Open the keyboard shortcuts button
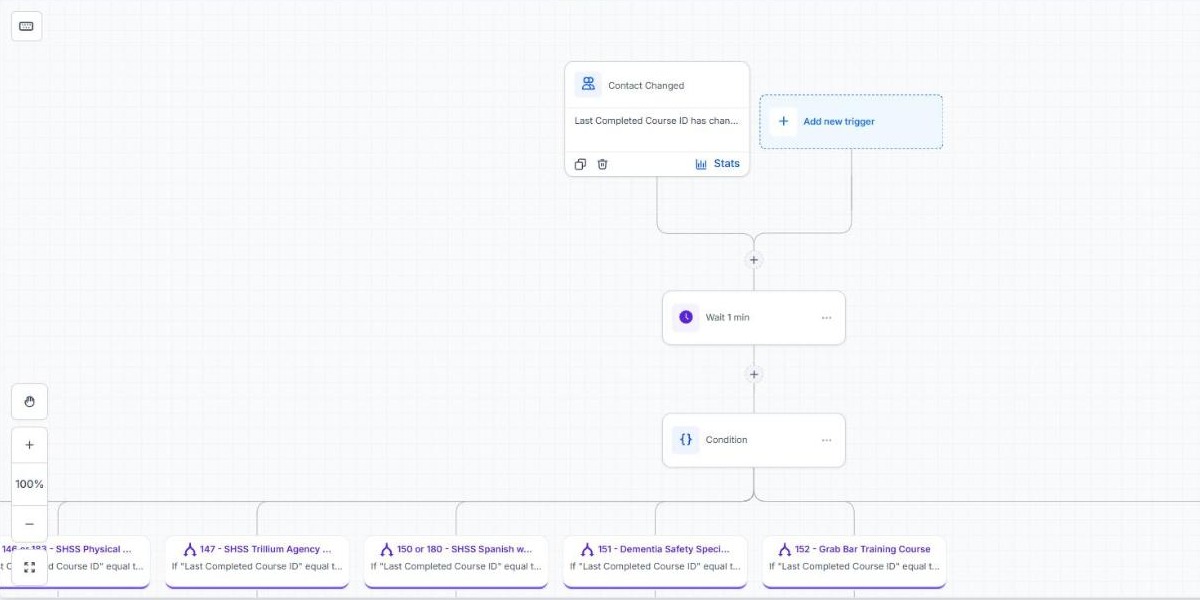1200x600 pixels. coord(26,26)
